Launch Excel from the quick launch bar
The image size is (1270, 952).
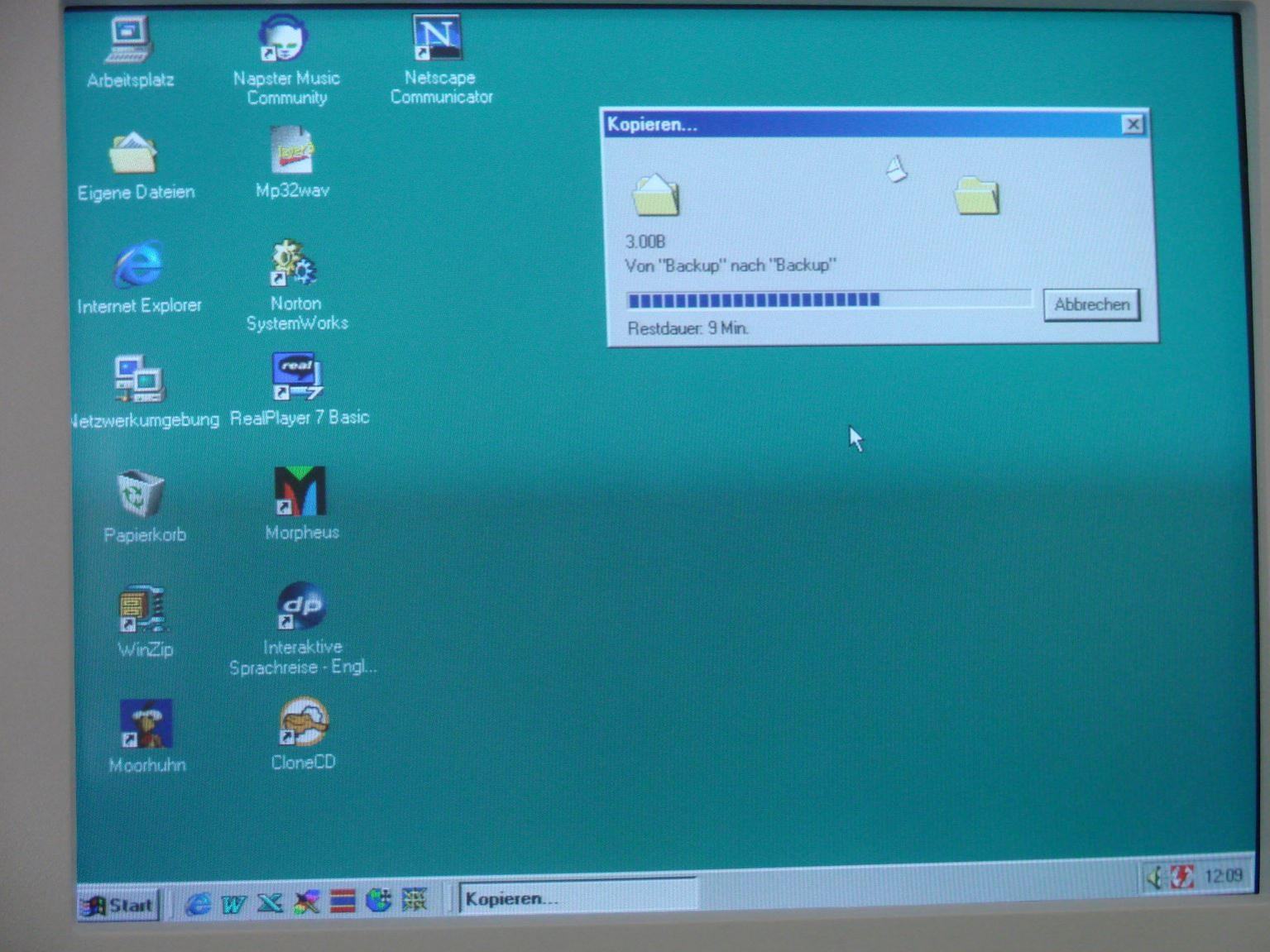[270, 902]
